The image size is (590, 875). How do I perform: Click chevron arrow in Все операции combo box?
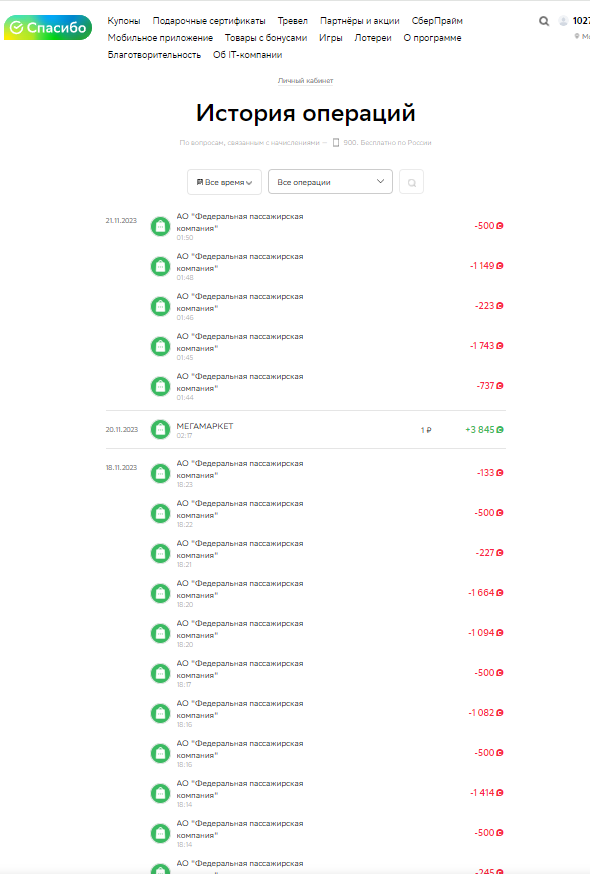(380, 181)
